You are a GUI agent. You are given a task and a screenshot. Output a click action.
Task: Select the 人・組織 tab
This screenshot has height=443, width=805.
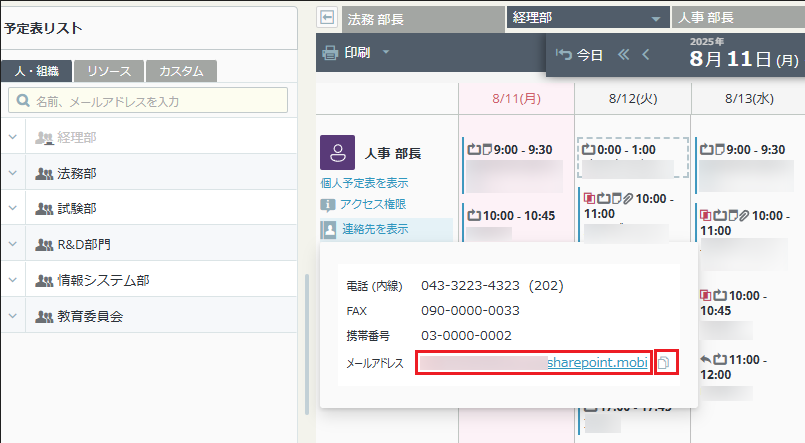coord(36,71)
